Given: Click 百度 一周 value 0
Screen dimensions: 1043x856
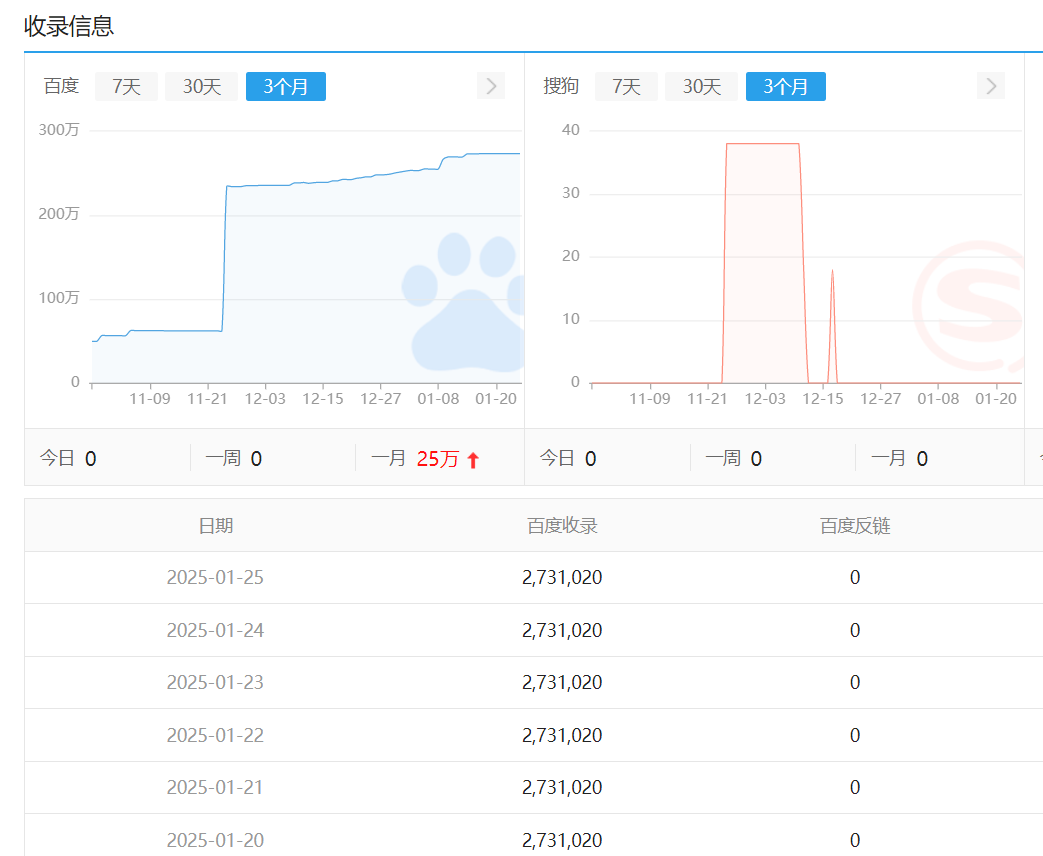Looking at the screenshot, I should (x=256, y=459).
